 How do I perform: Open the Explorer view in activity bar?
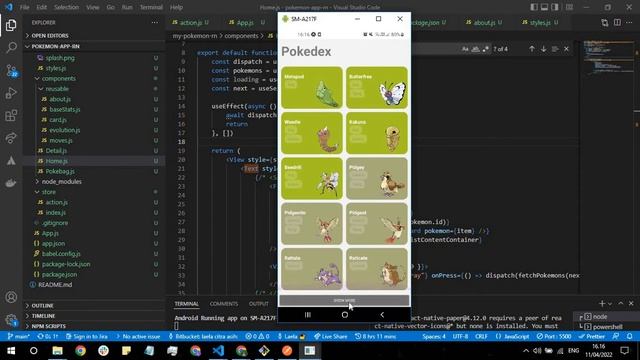[11, 25]
